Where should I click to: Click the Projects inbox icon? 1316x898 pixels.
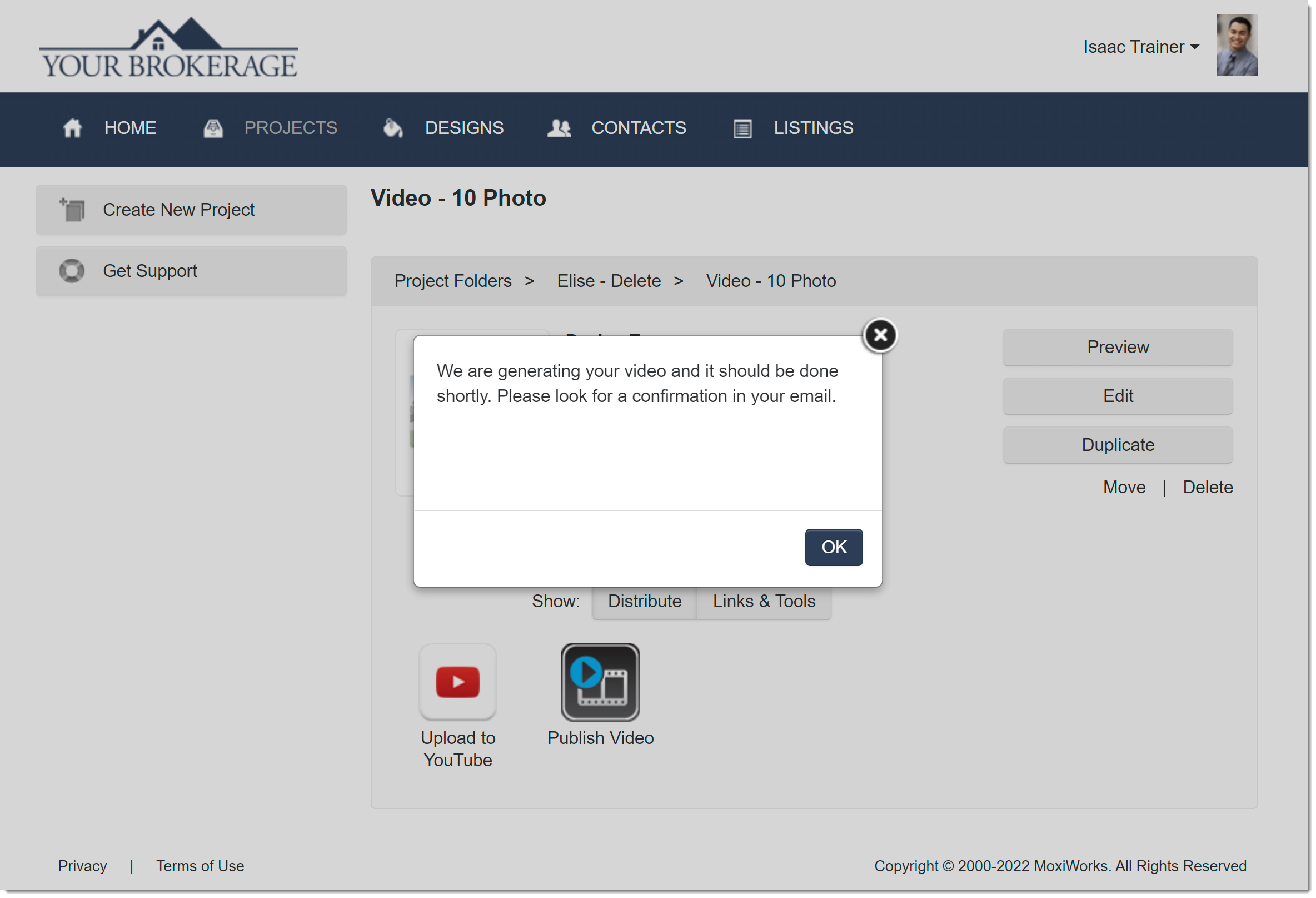[213, 128]
